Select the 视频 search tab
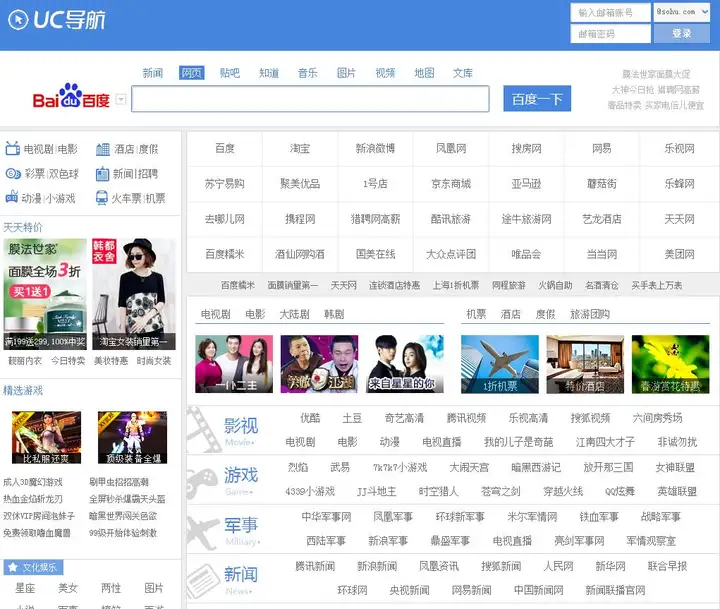This screenshot has width=720, height=609. pyautogui.click(x=385, y=73)
